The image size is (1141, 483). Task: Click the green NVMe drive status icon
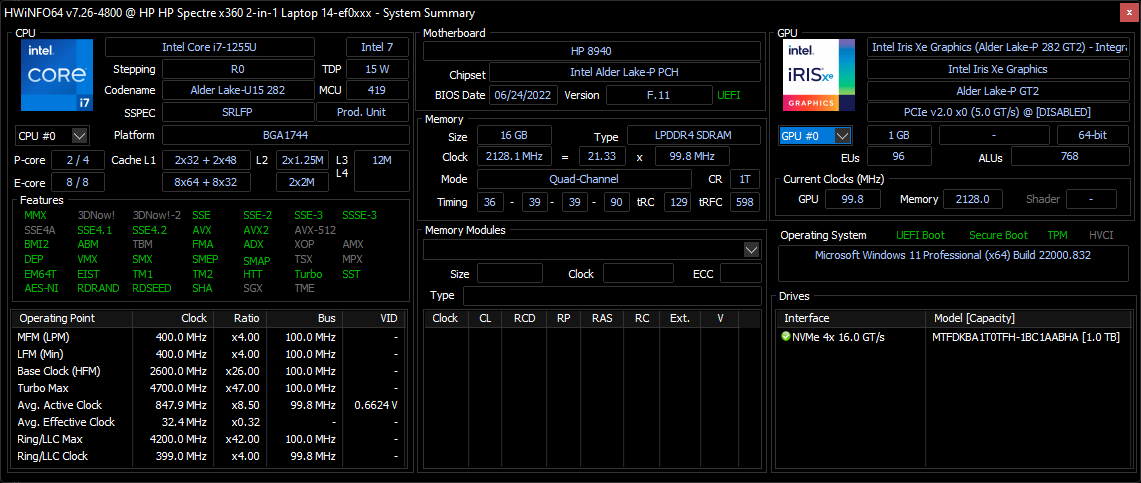point(785,338)
